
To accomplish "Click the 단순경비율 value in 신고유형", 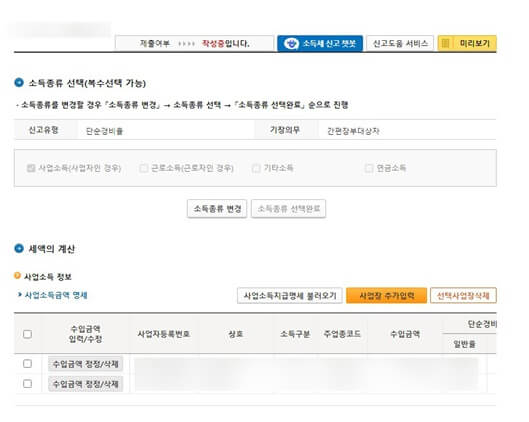I will tap(104, 131).
